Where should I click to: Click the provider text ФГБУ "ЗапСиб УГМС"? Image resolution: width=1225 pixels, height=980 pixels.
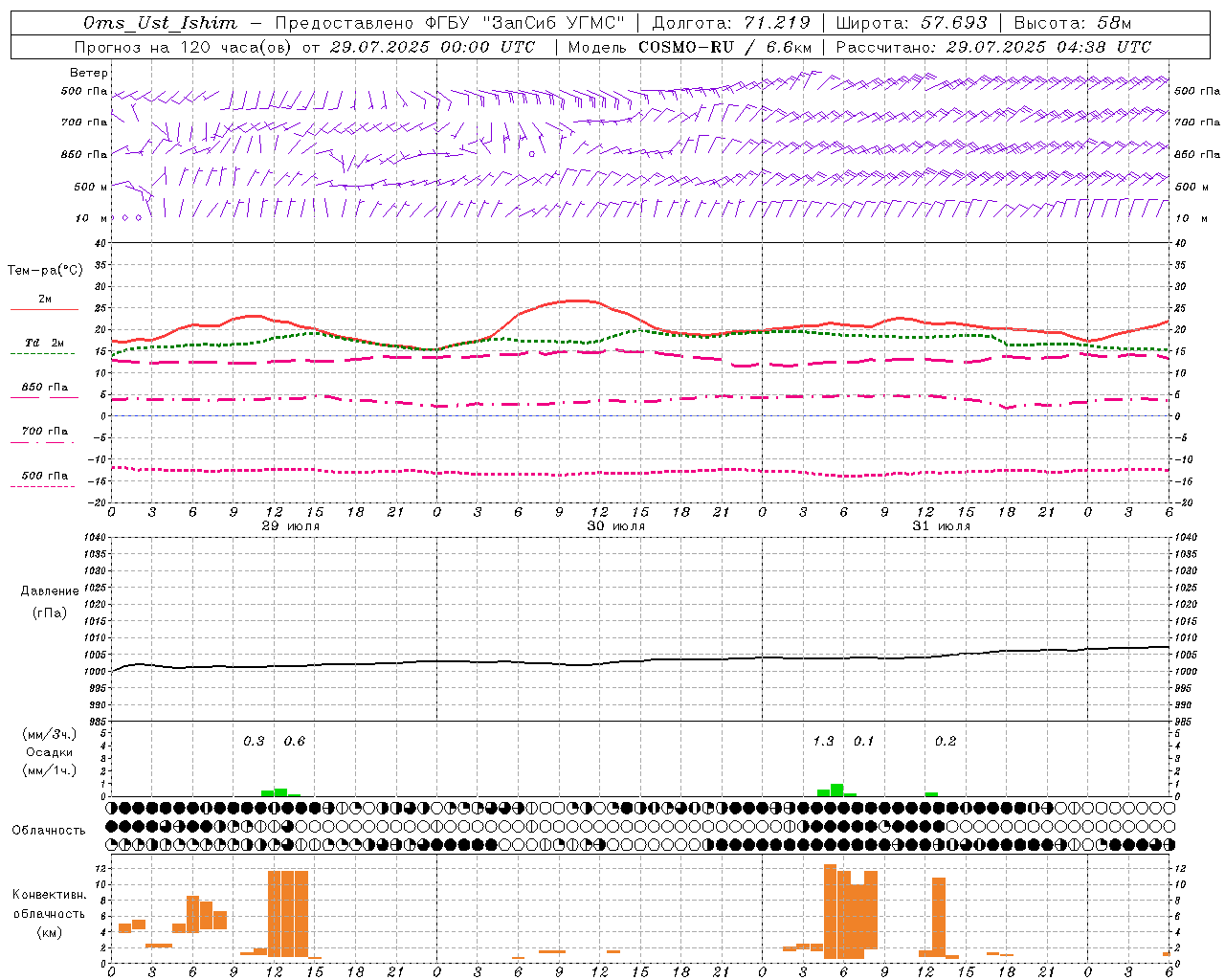click(x=524, y=23)
